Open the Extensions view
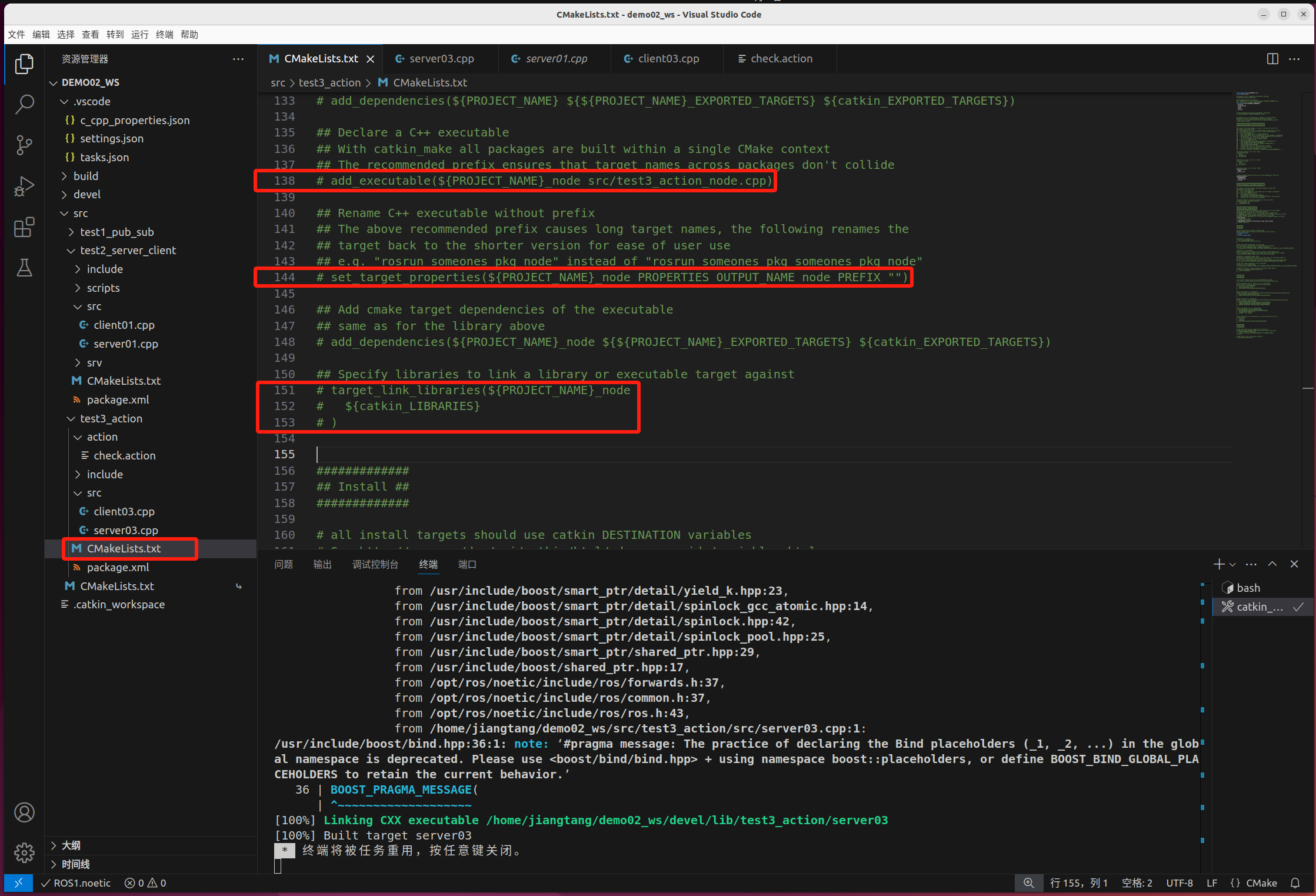1316x896 pixels. coord(24,227)
